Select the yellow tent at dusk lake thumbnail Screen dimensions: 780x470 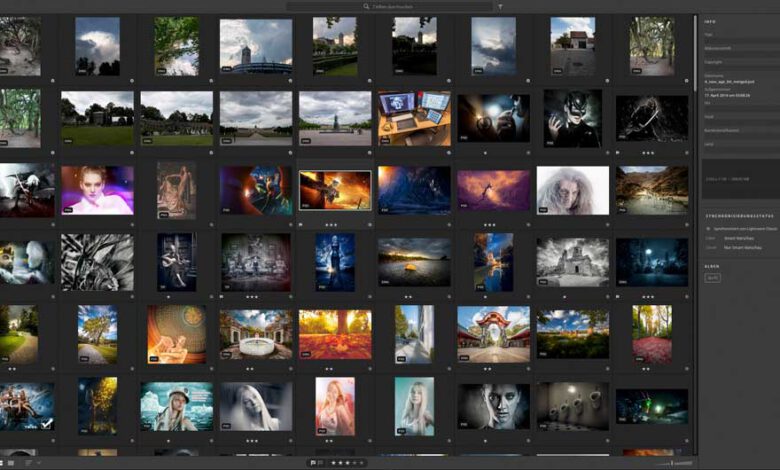[414, 262]
